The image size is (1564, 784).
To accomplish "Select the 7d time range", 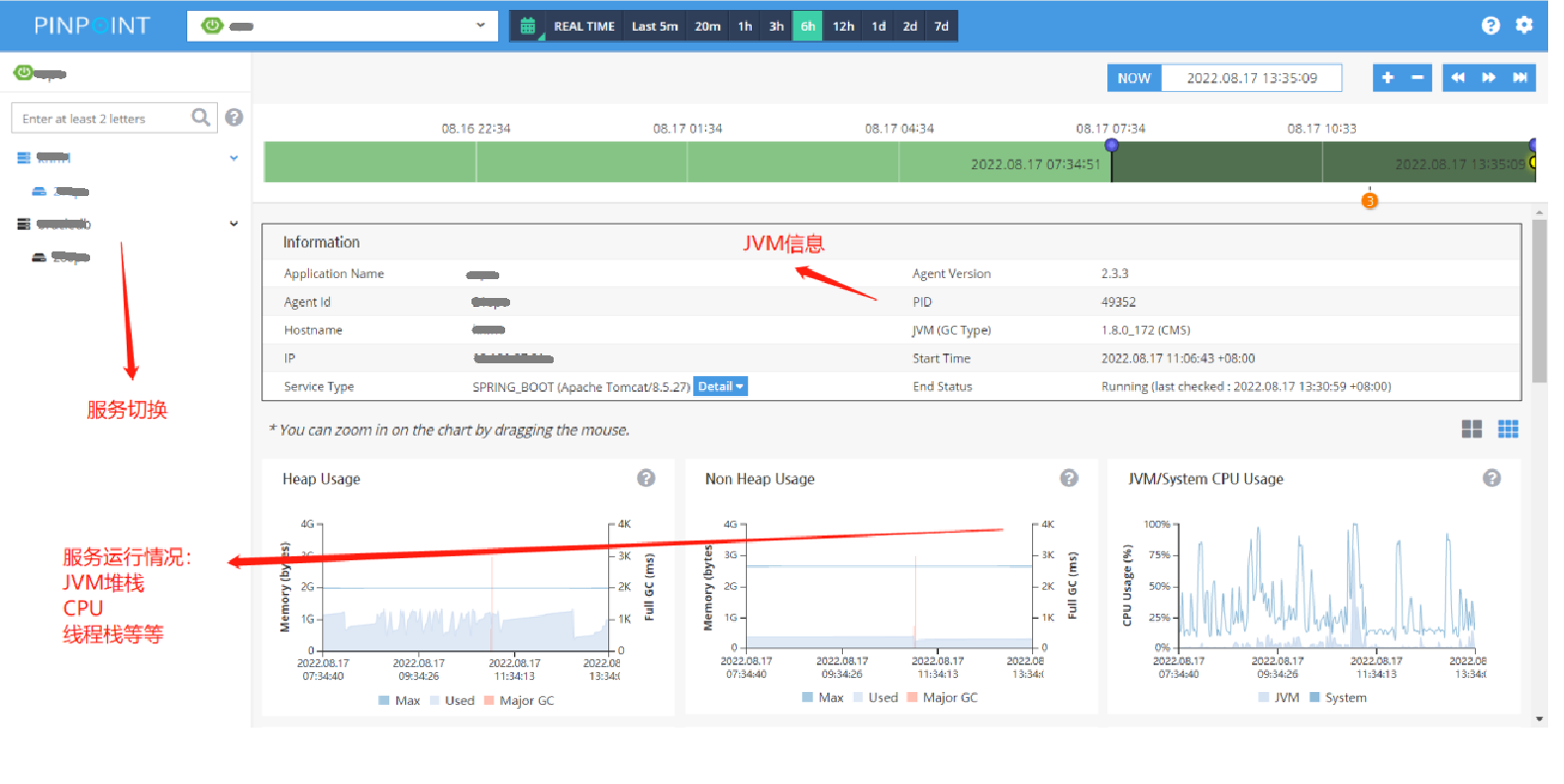I will coord(941,27).
